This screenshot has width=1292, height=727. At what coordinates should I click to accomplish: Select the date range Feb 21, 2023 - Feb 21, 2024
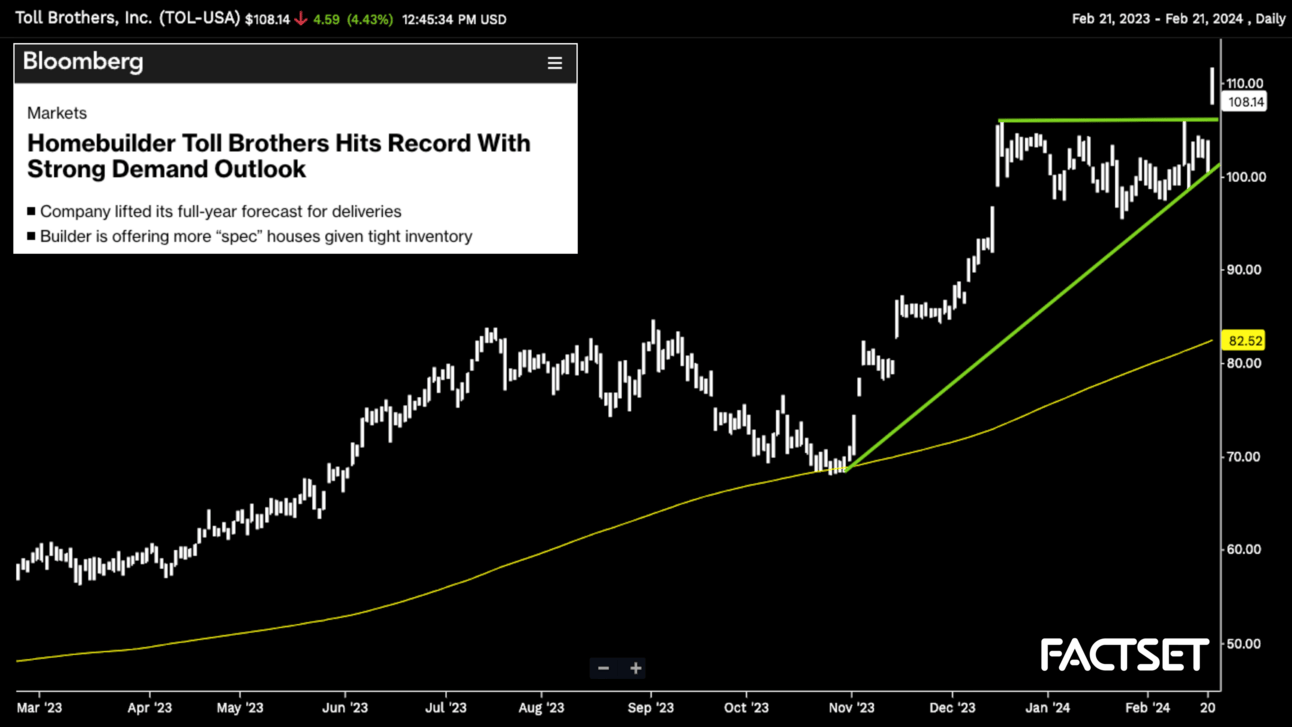coord(1160,19)
